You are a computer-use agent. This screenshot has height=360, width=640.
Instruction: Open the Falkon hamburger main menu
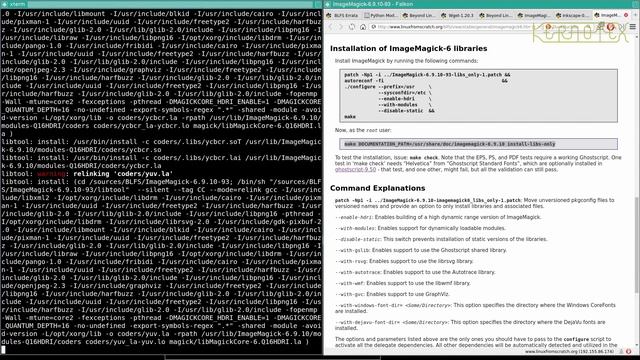(632, 27)
